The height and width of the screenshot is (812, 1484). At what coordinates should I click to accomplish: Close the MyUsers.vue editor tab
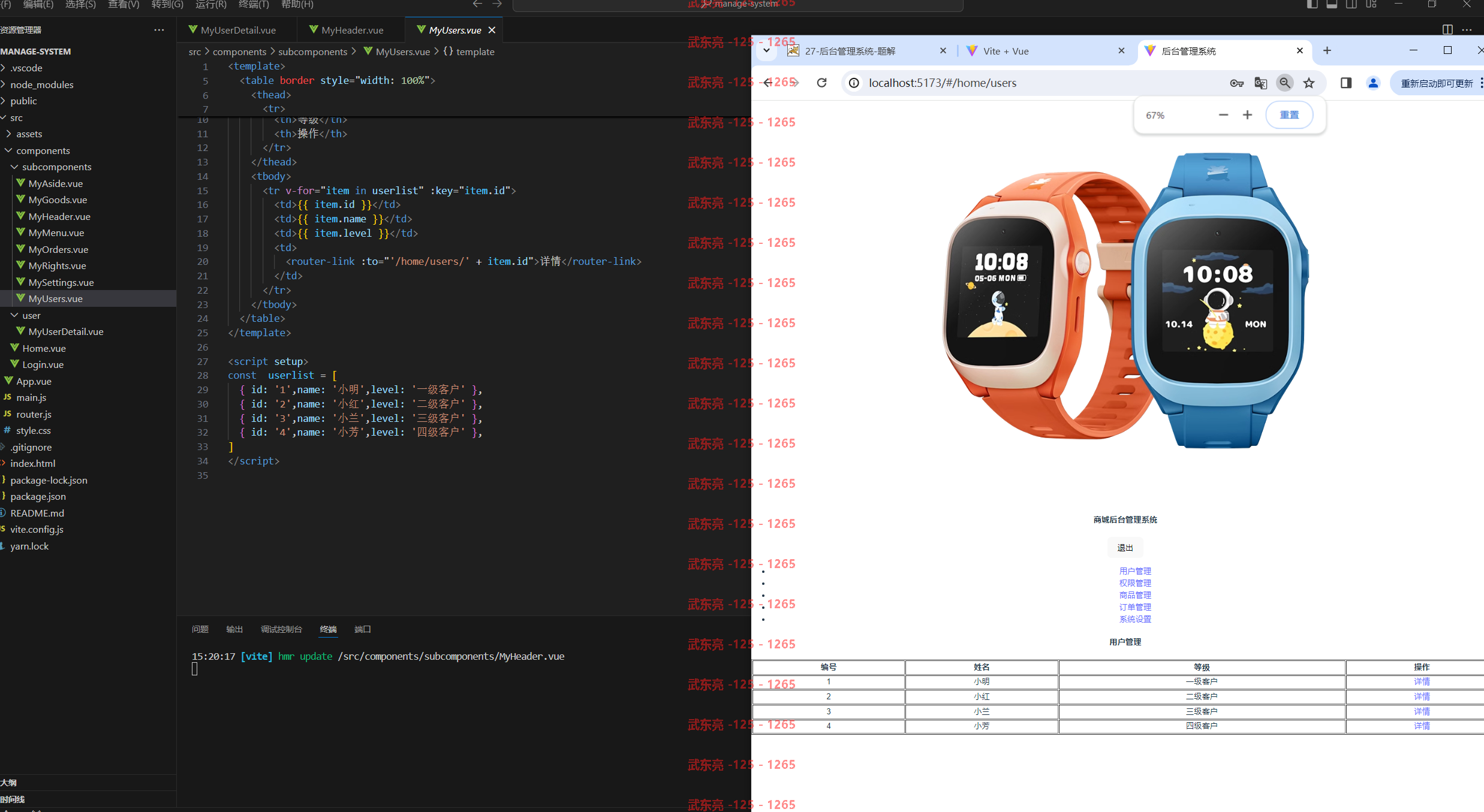tap(492, 30)
